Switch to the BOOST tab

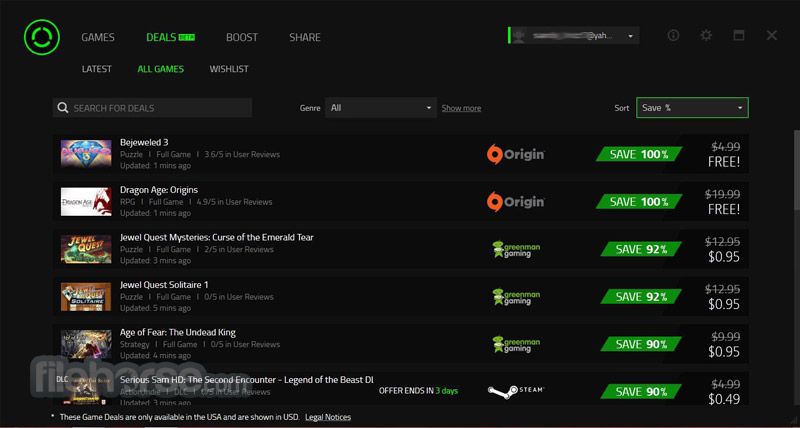point(242,37)
